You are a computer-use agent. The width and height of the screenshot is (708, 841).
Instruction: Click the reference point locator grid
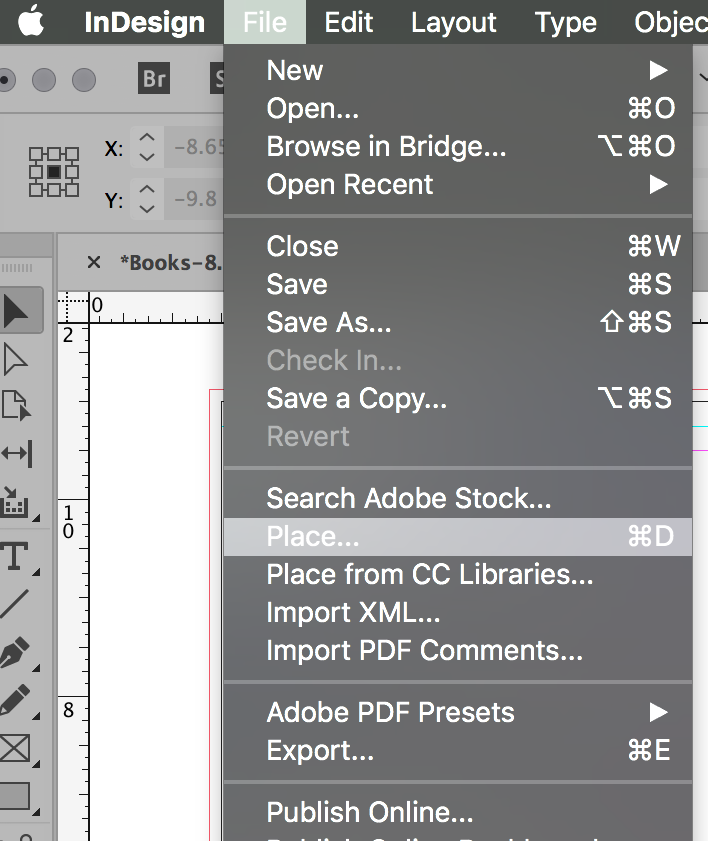click(54, 172)
